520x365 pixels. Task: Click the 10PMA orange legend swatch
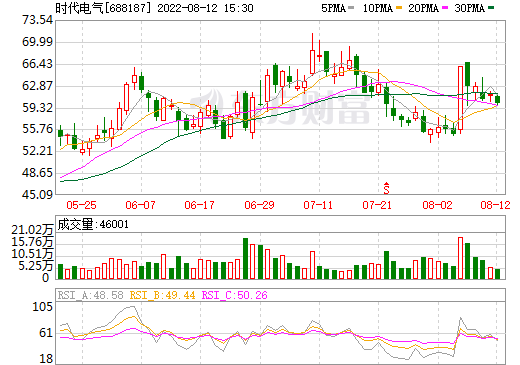point(399,8)
